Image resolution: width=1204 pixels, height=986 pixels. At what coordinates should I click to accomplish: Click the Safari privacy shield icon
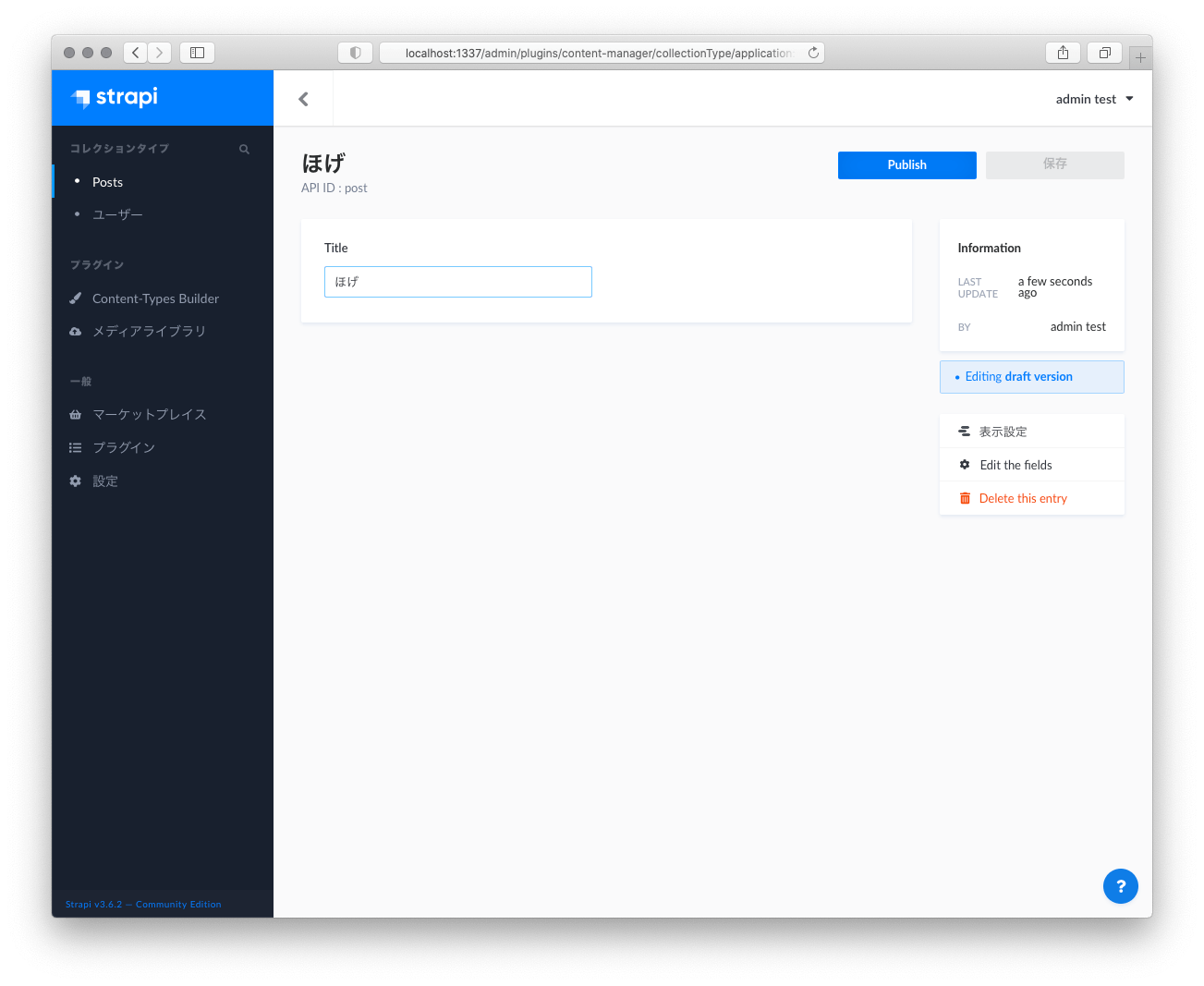point(356,53)
